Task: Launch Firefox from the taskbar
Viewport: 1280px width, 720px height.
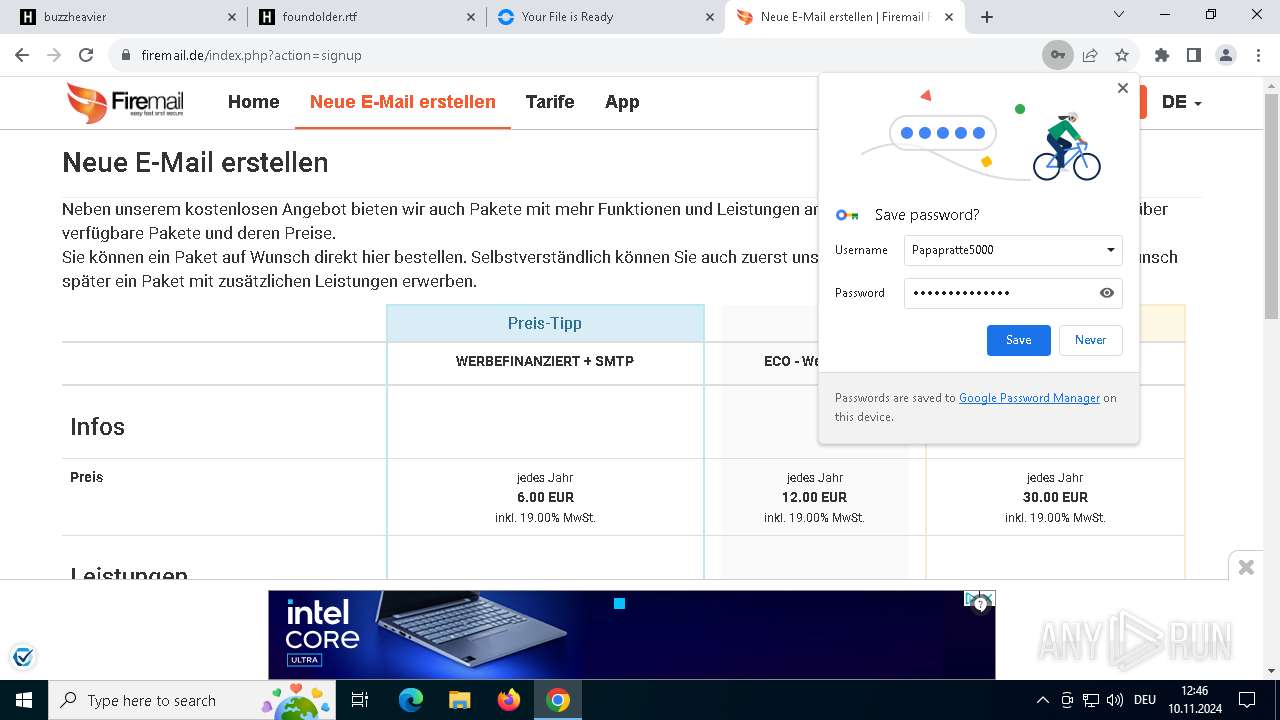Action: click(x=509, y=700)
